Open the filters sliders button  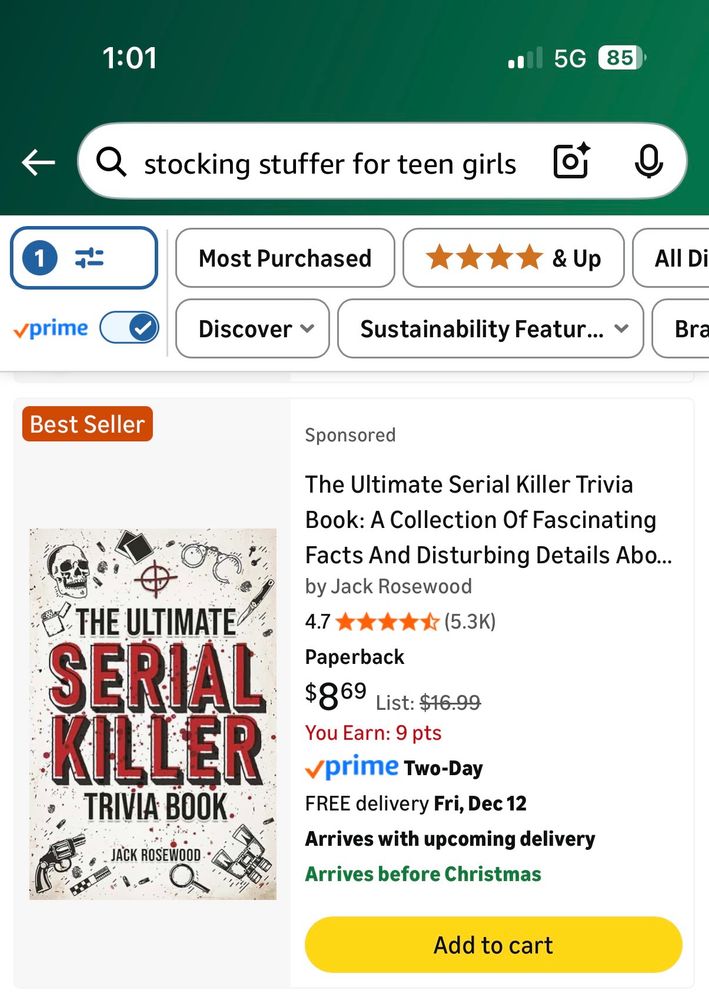[84, 258]
